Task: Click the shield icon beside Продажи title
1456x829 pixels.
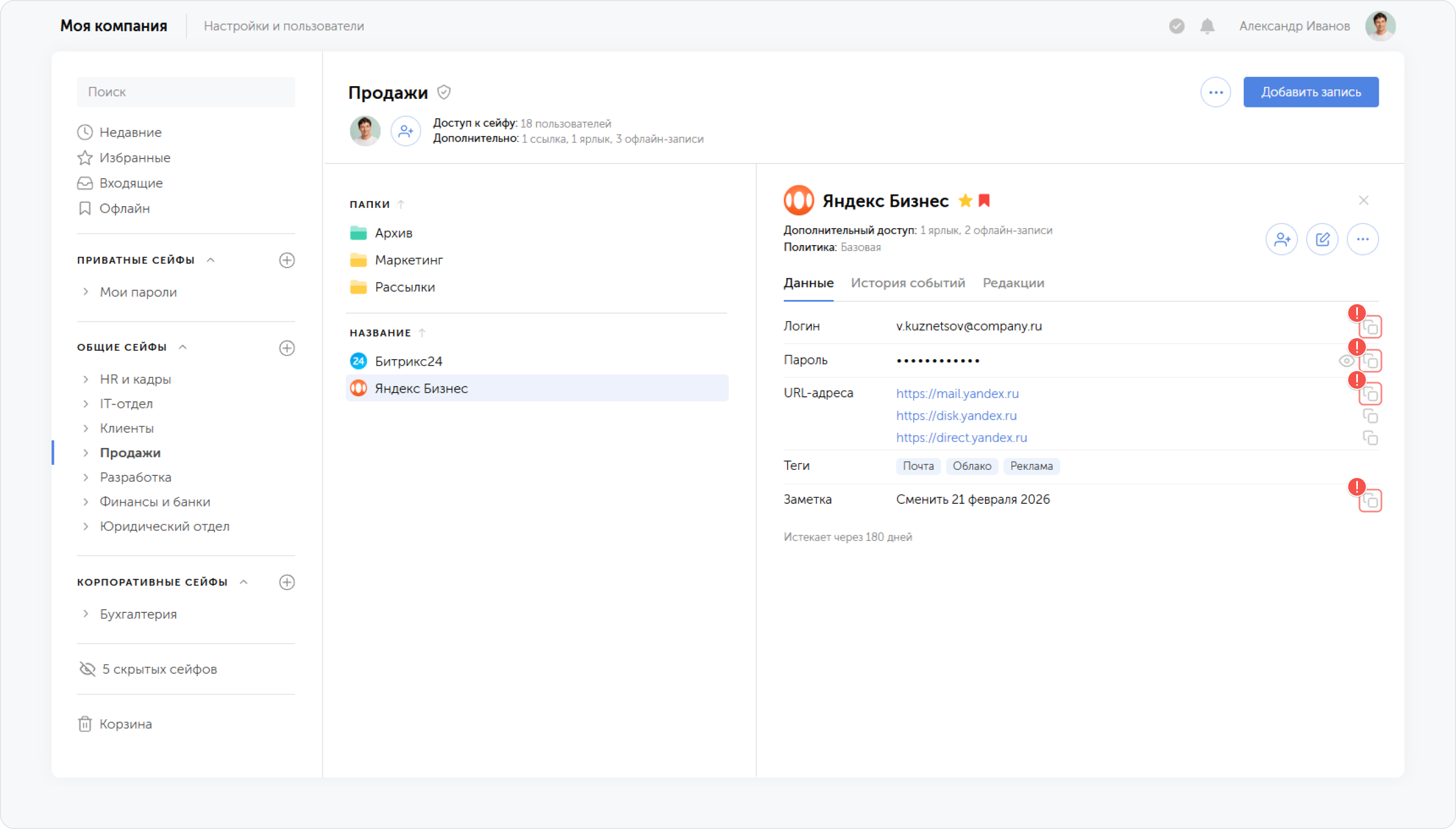Action: (x=444, y=92)
